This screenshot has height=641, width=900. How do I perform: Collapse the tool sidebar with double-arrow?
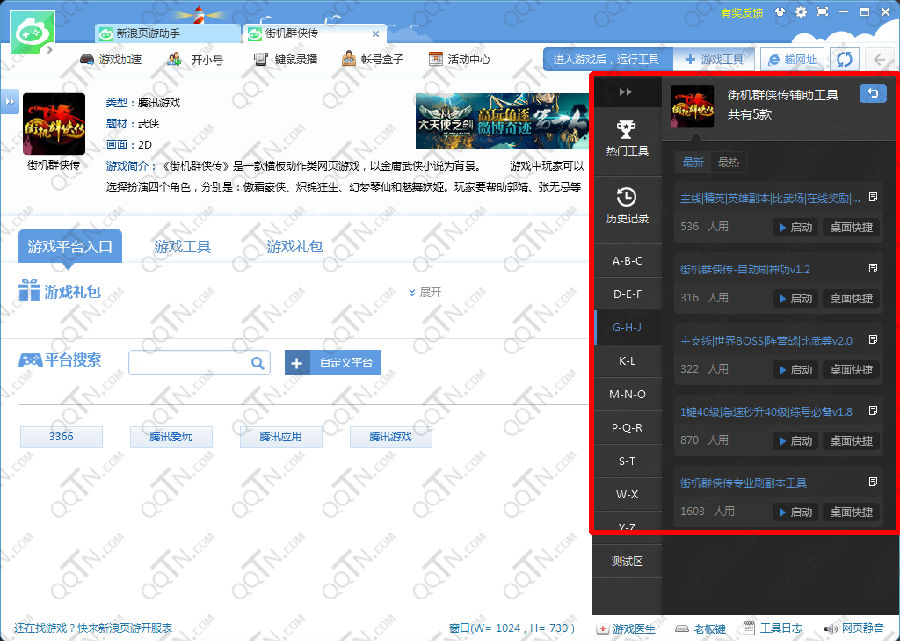[x=627, y=92]
